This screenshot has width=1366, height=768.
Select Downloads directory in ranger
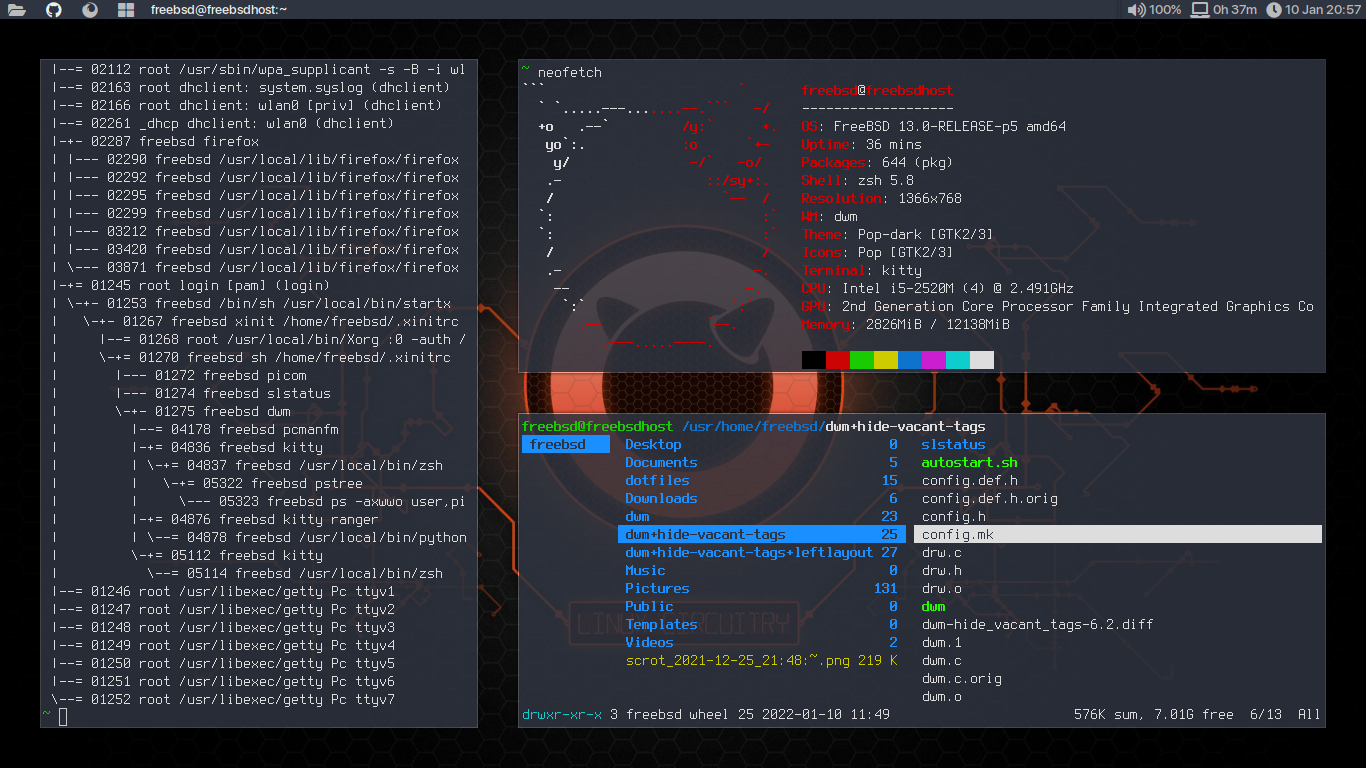(761, 499)
